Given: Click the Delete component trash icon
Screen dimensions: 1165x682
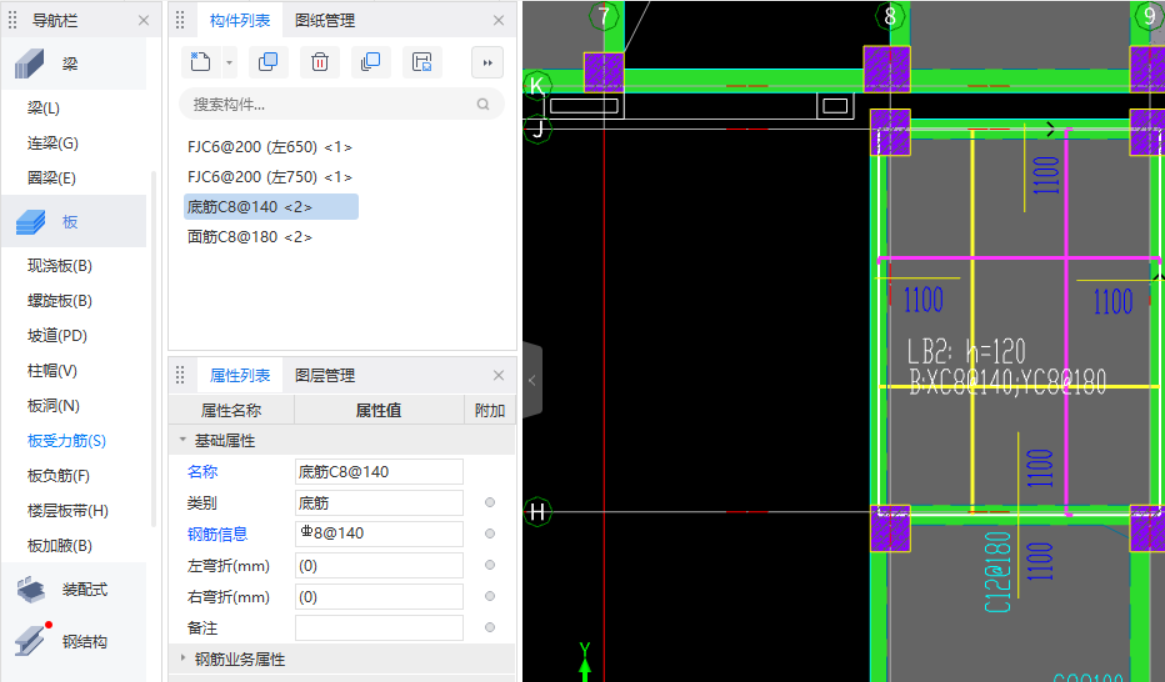Looking at the screenshot, I should [319, 62].
